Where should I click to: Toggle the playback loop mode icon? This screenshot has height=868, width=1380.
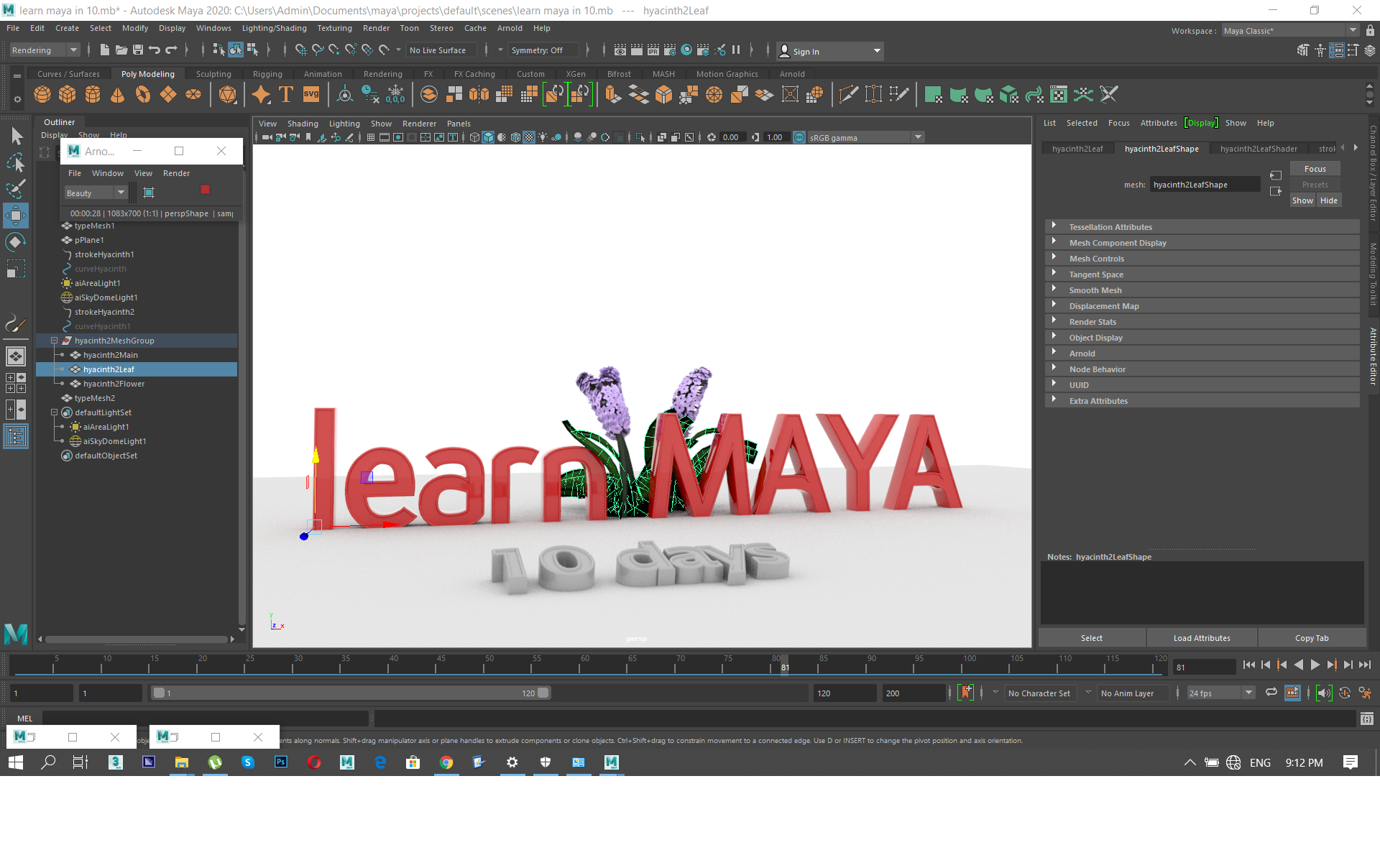[1271, 693]
